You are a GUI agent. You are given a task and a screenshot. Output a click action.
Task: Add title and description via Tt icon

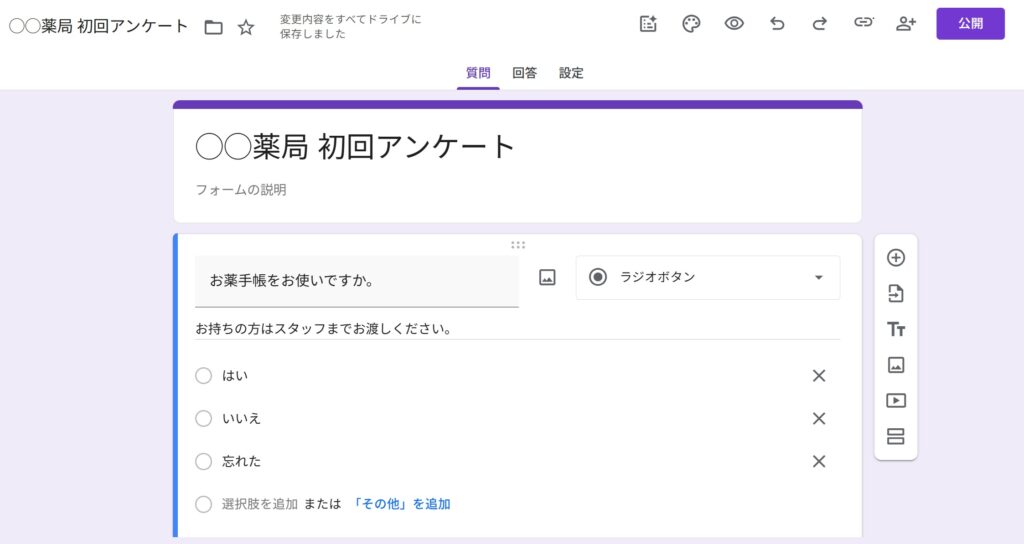[896, 330]
